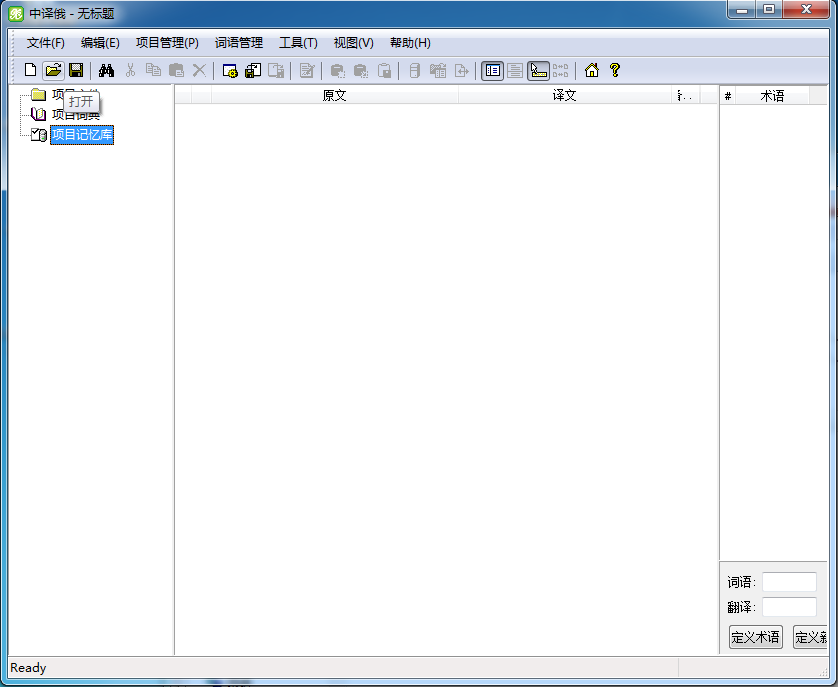
Task: Maximize the 中译俄 window
Action: tap(769, 10)
